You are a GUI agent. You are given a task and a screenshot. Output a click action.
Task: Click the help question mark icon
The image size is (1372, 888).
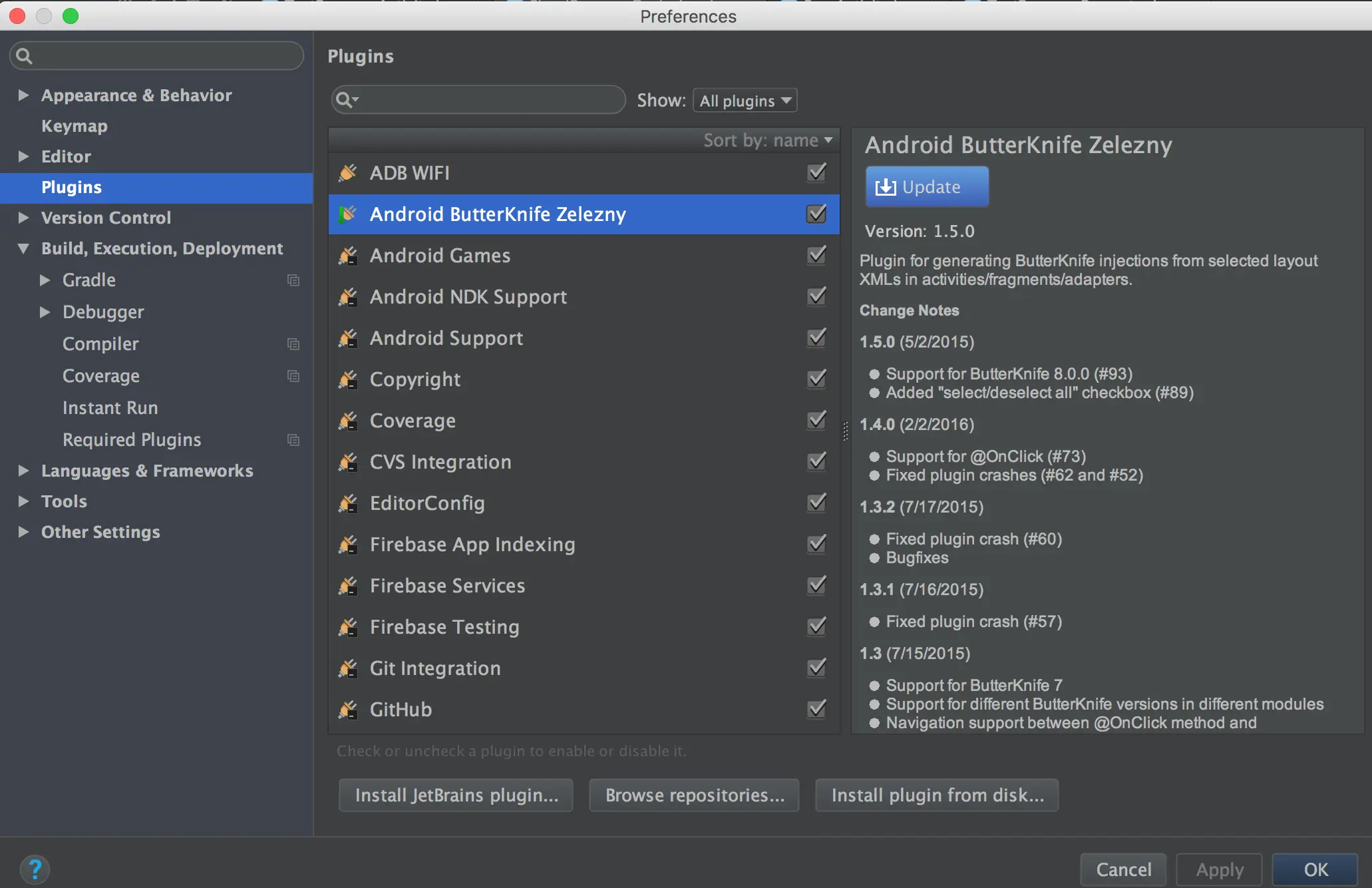[35, 869]
